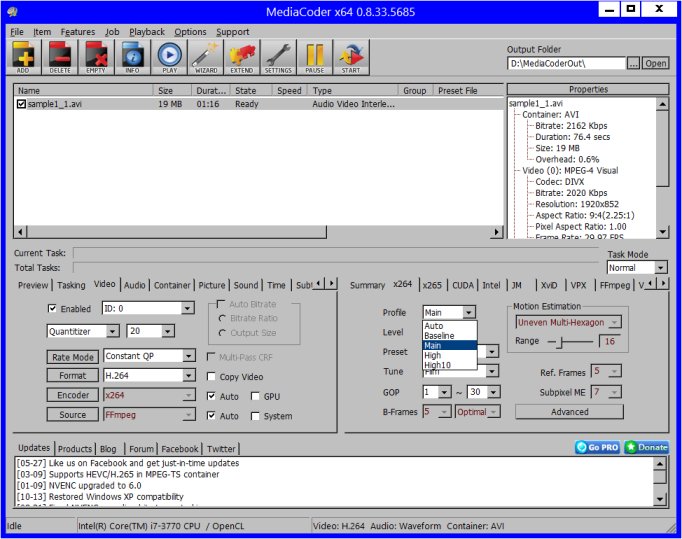Open the Forum updates tab

141,449
